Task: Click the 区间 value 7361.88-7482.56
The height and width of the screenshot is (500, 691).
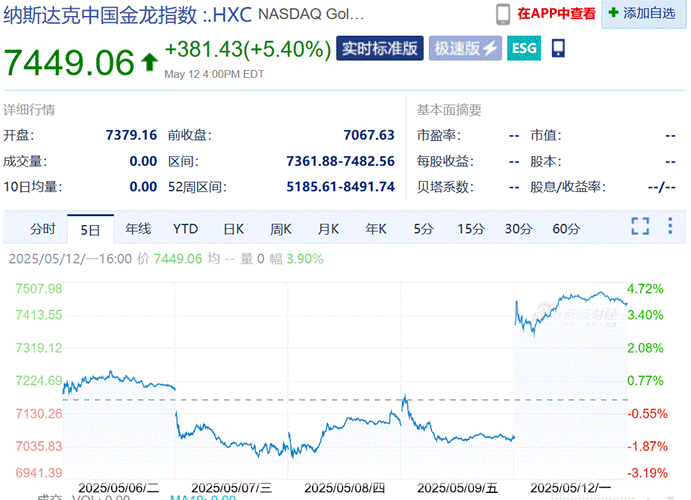Action: click(340, 161)
